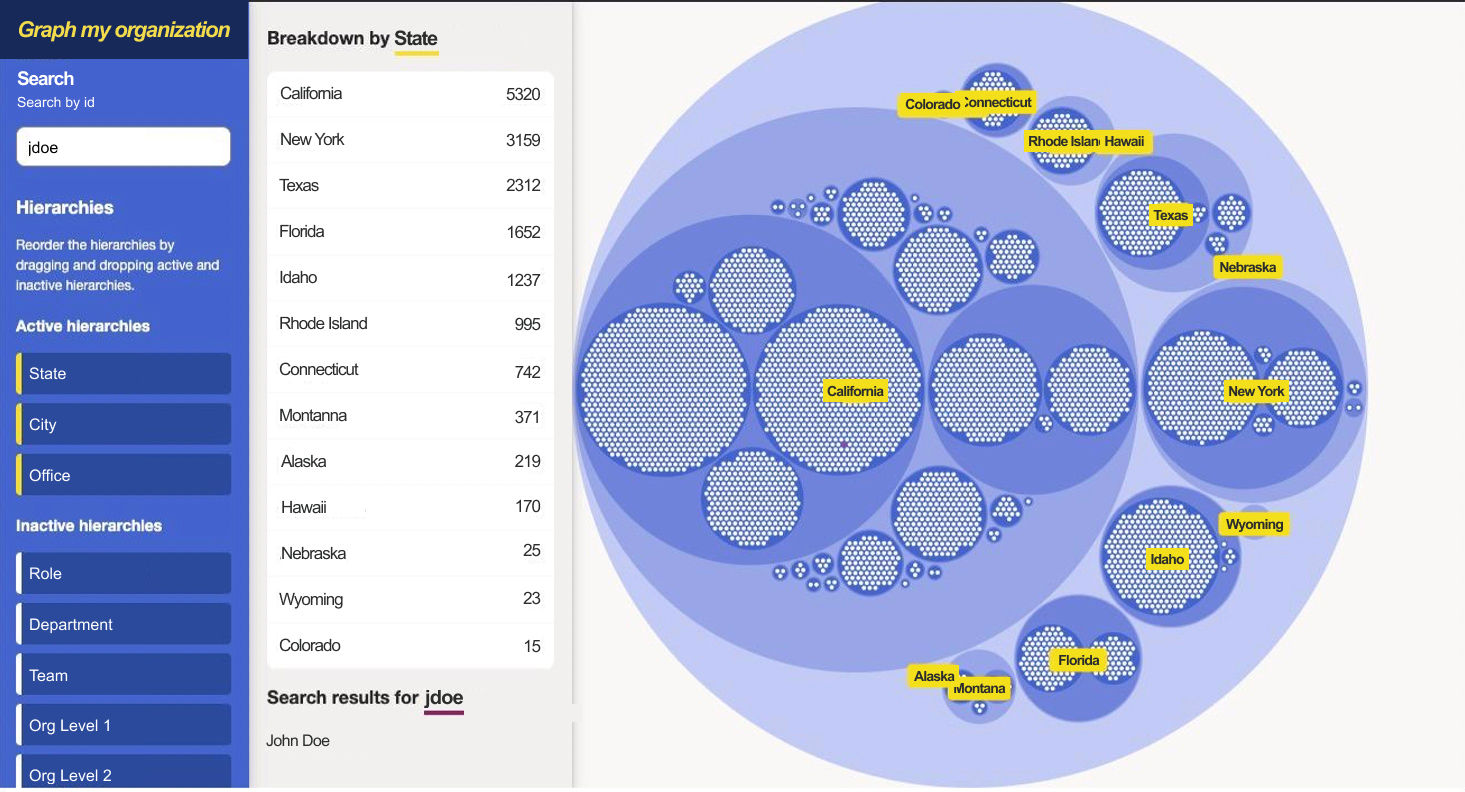The height and width of the screenshot is (792, 1465).
Task: Click the Hawaii label on the chart
Action: pyautogui.click(x=1124, y=141)
